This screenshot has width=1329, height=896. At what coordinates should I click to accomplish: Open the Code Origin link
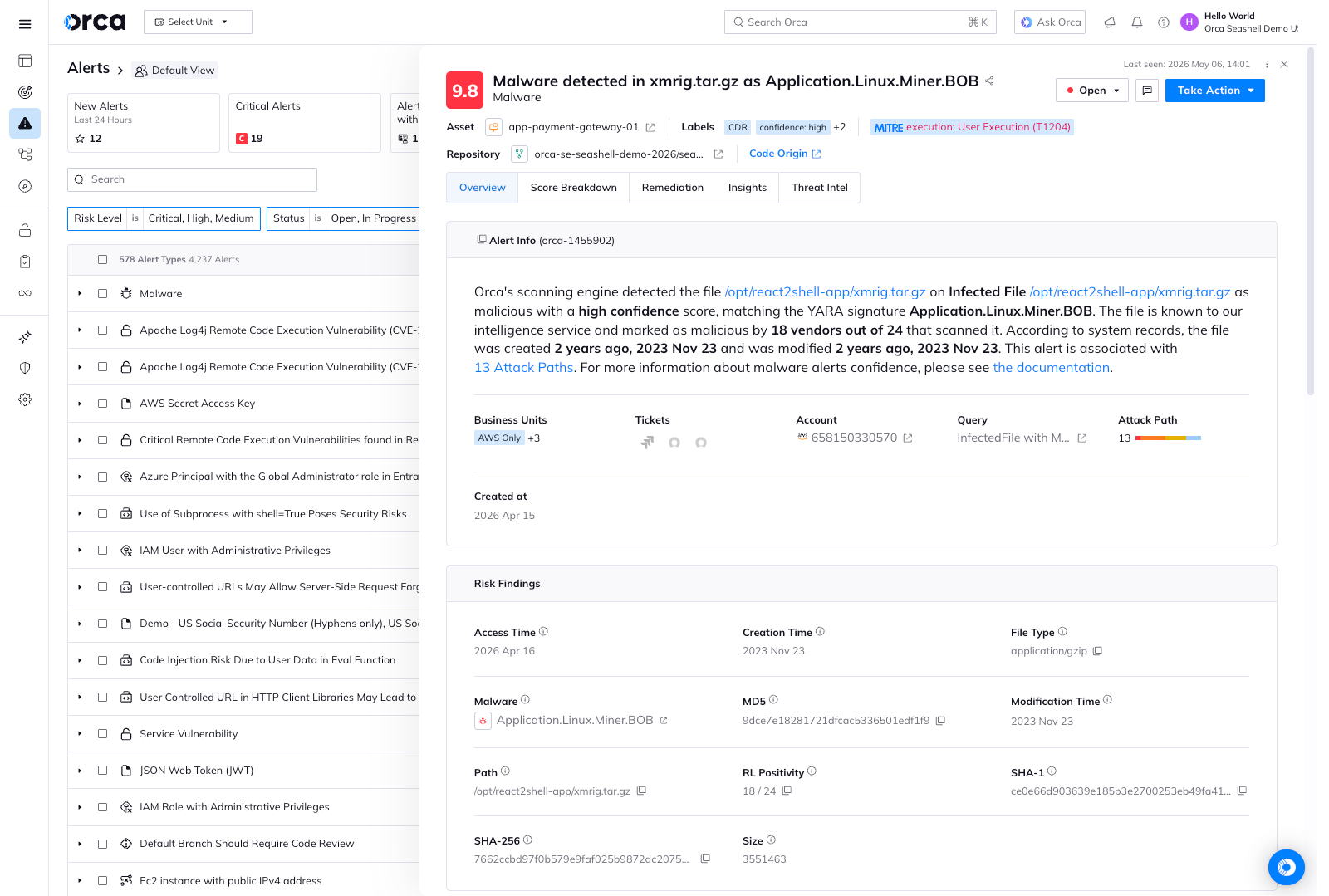click(x=785, y=154)
